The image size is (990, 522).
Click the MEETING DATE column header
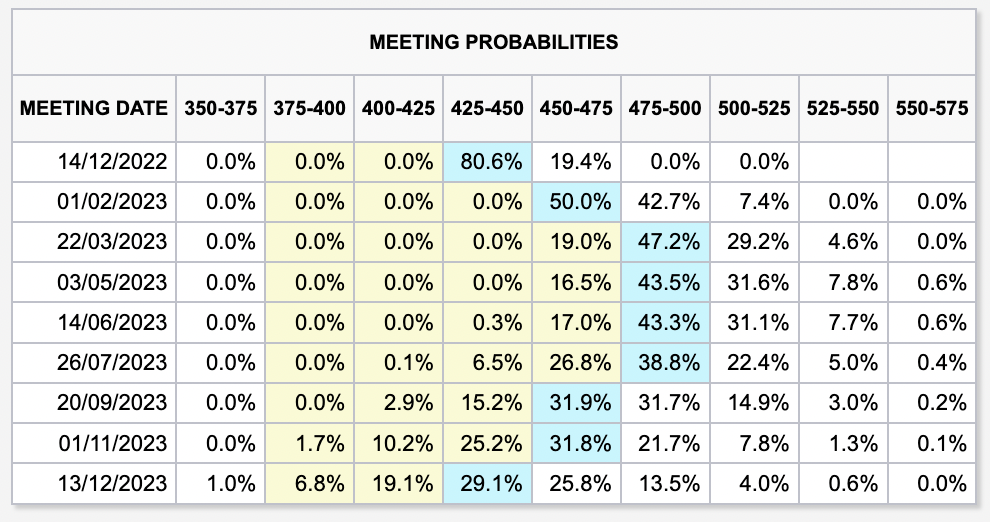tap(94, 108)
